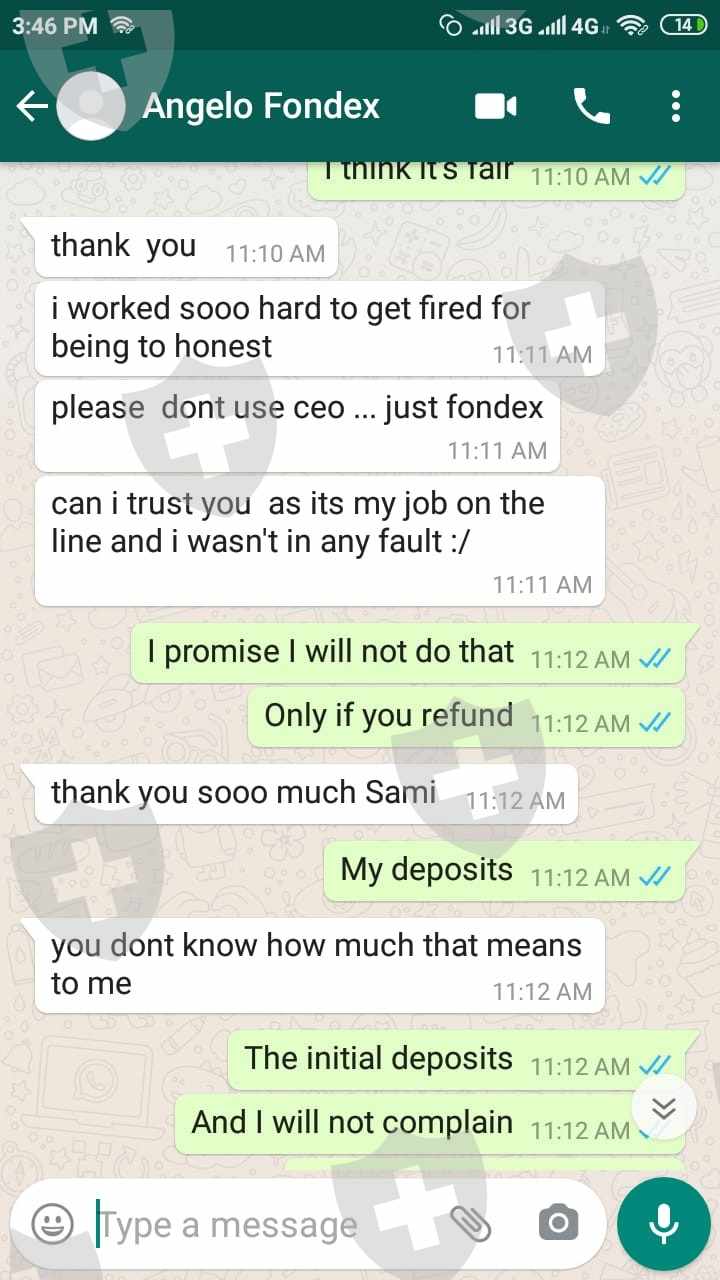The width and height of the screenshot is (720, 1280).
Task: Start a video call with Angelo Fondex
Action: [x=496, y=106]
